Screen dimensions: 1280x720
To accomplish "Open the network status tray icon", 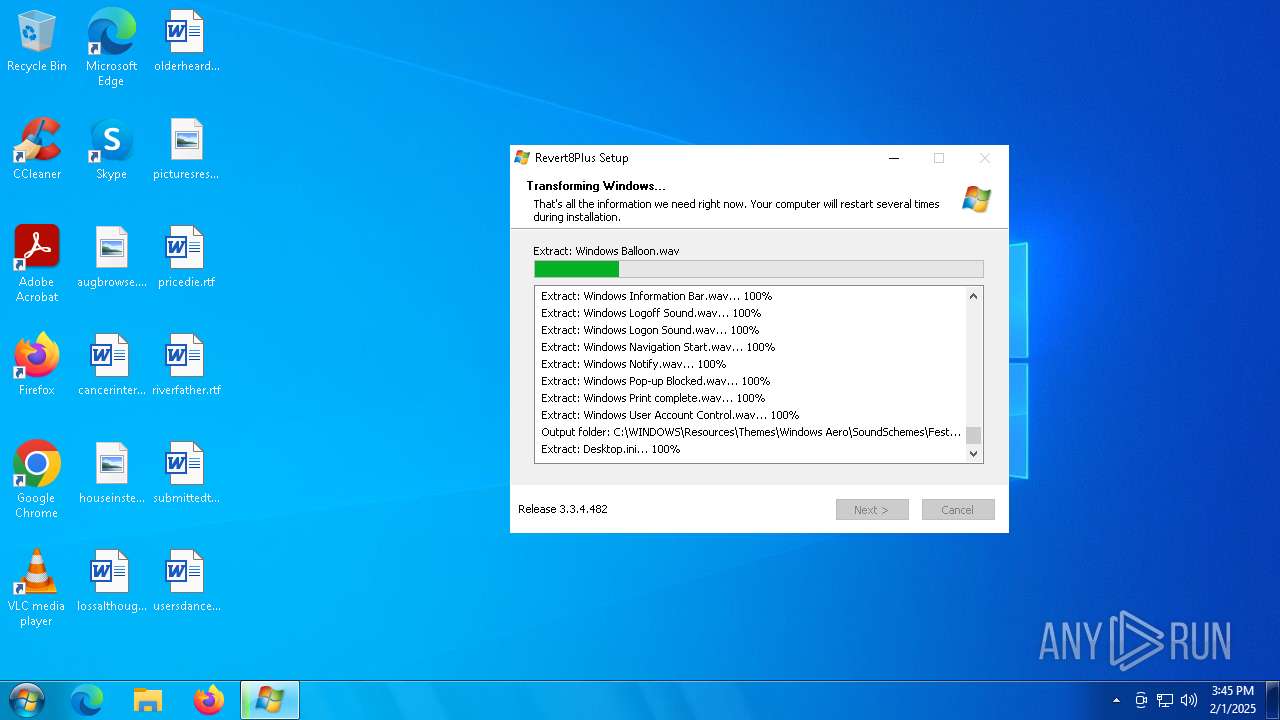I will [1165, 700].
